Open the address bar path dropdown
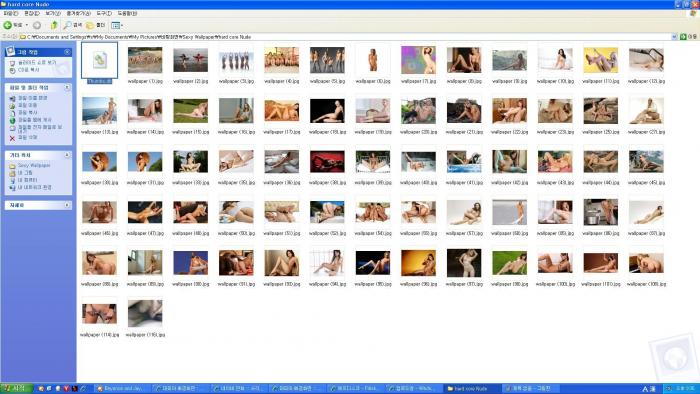The width and height of the screenshot is (700, 394). [x=674, y=37]
